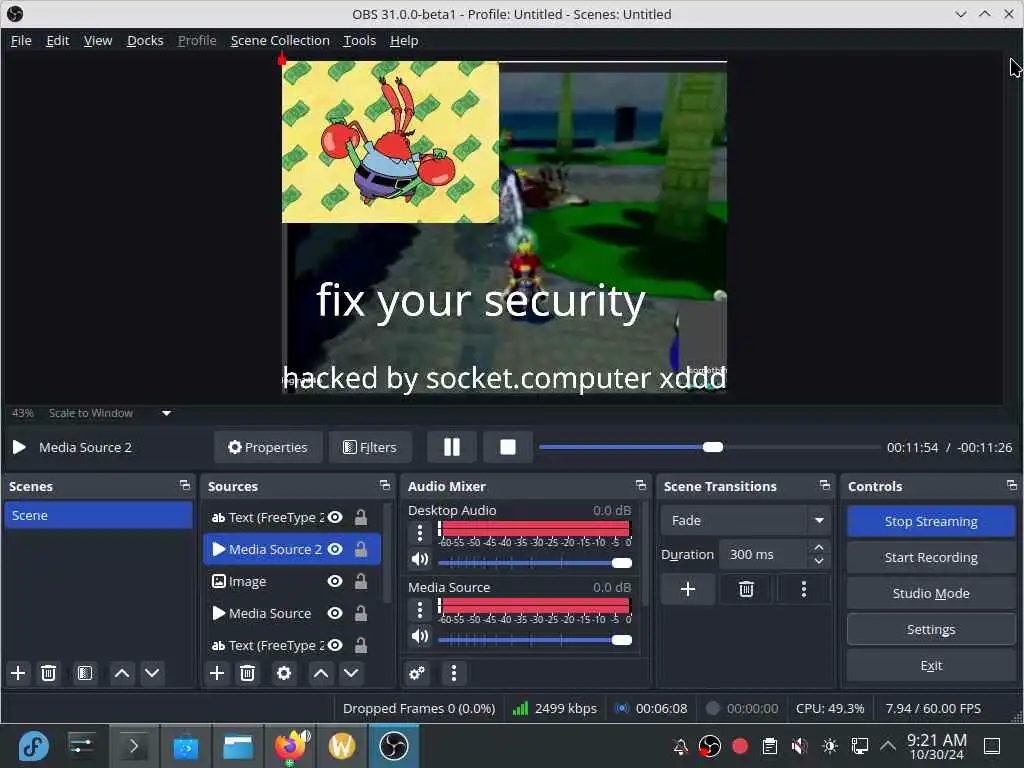Open the Tools menu
Image resolution: width=1024 pixels, height=768 pixels.
tap(360, 40)
